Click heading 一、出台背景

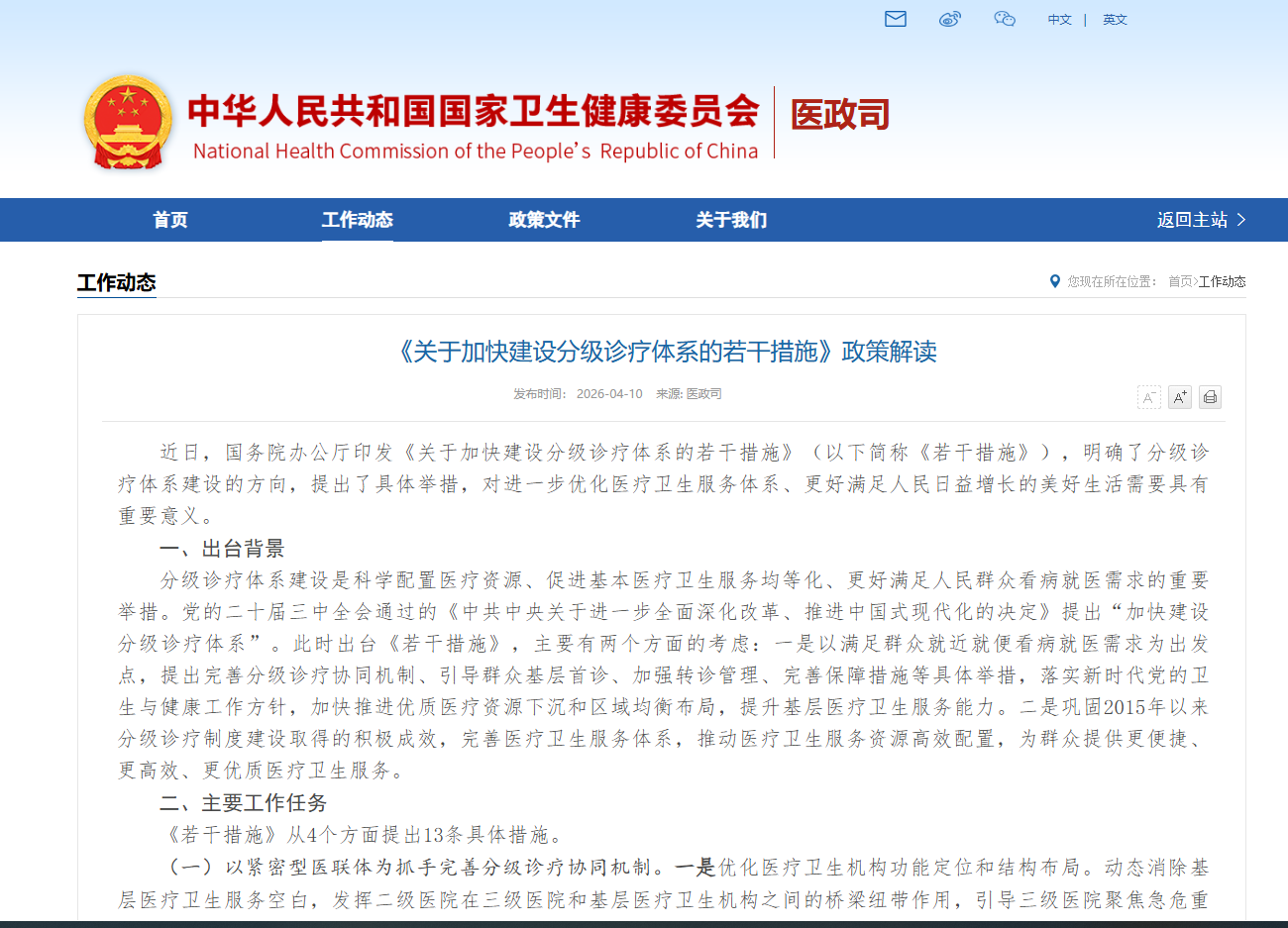[222, 549]
